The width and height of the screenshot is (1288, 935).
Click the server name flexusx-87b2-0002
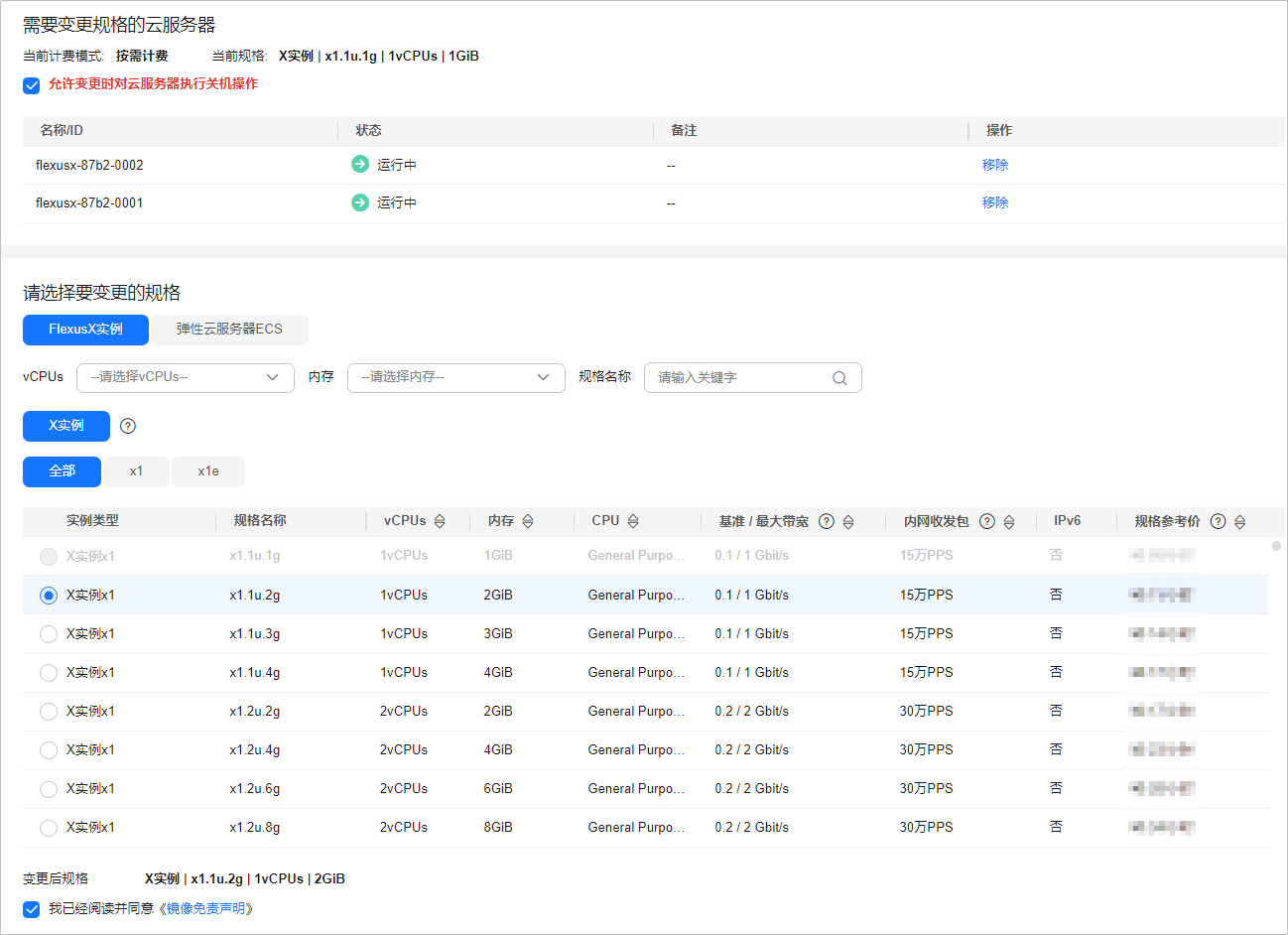click(x=89, y=165)
